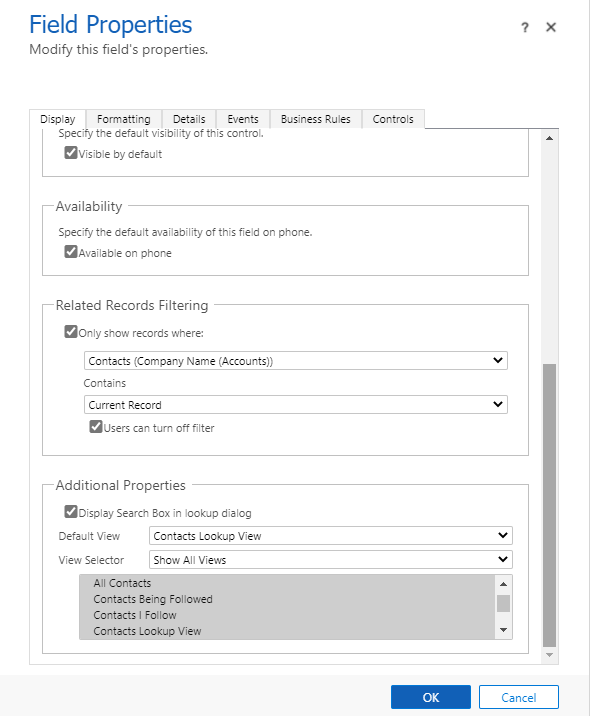Click the Cancel button
The height and width of the screenshot is (716, 590).
pyautogui.click(x=519, y=697)
